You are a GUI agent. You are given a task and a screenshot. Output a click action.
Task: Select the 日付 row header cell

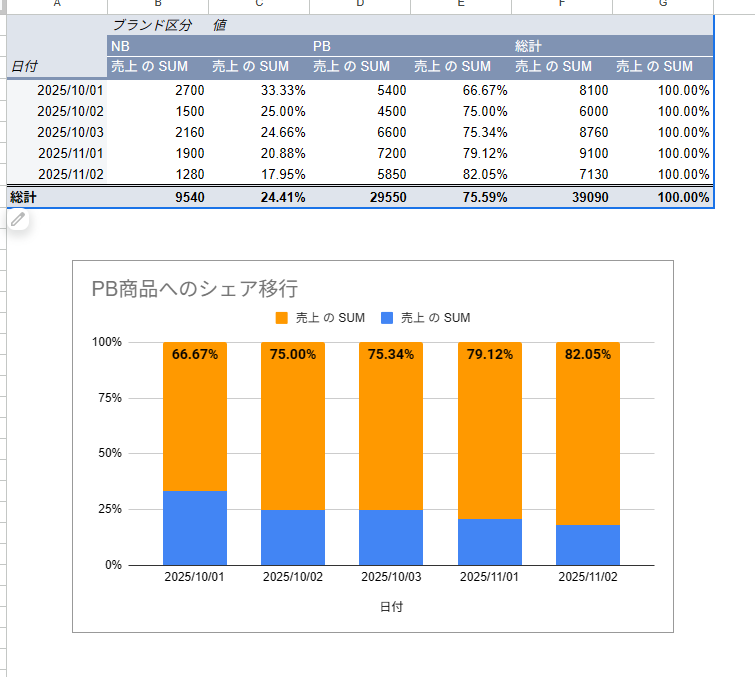coord(56,66)
